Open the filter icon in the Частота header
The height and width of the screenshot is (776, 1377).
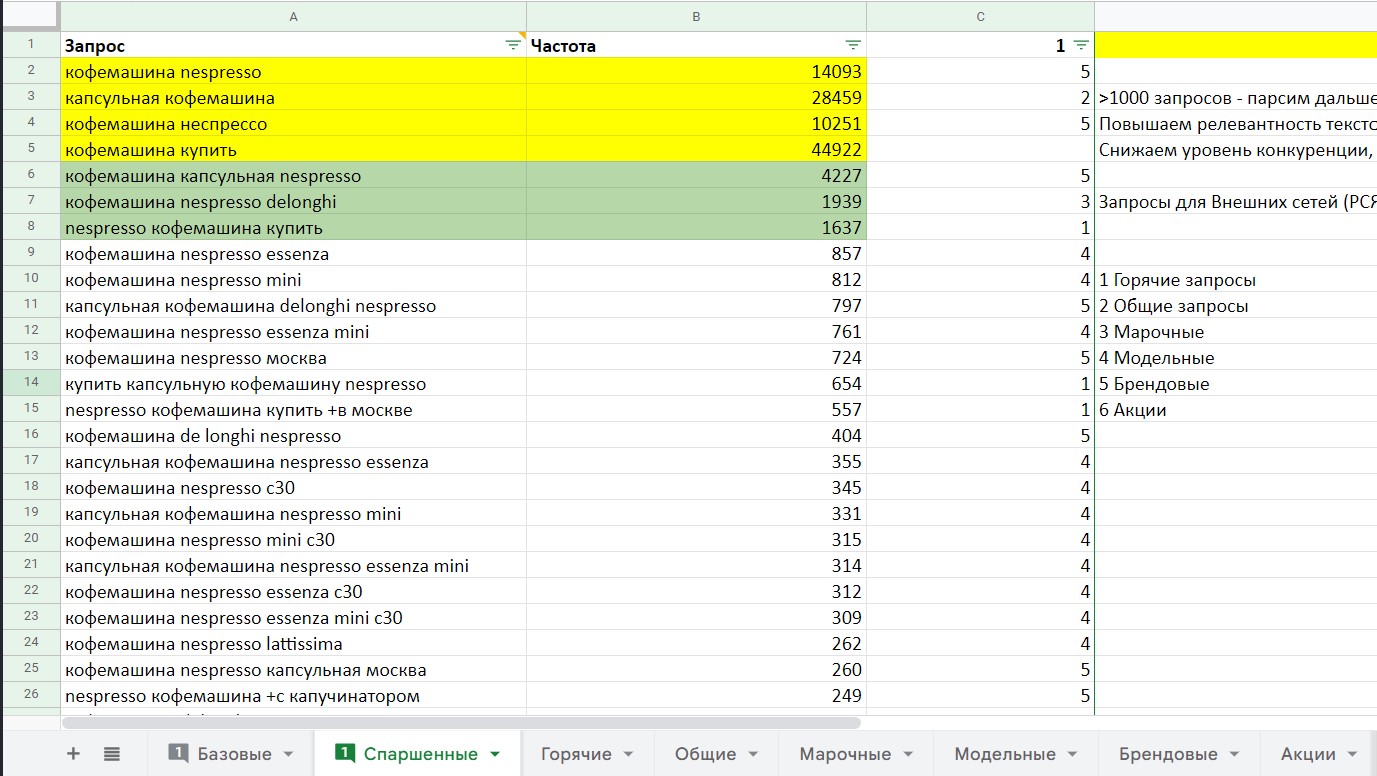pyautogui.click(x=853, y=45)
